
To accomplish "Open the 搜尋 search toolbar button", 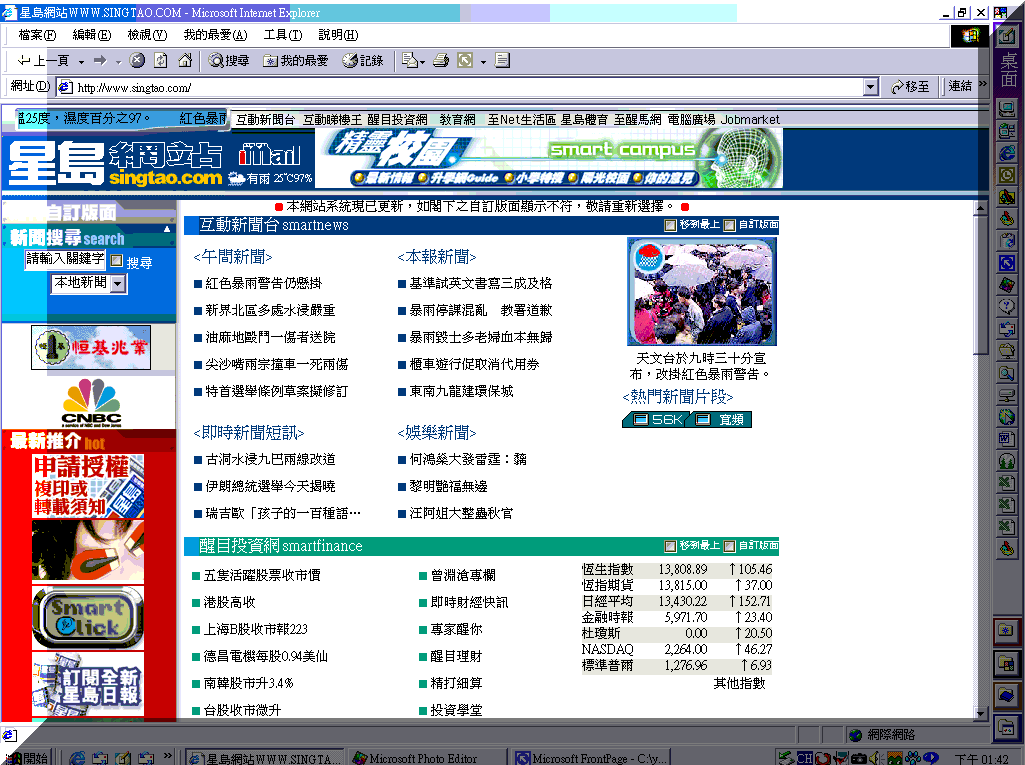I will (229, 61).
